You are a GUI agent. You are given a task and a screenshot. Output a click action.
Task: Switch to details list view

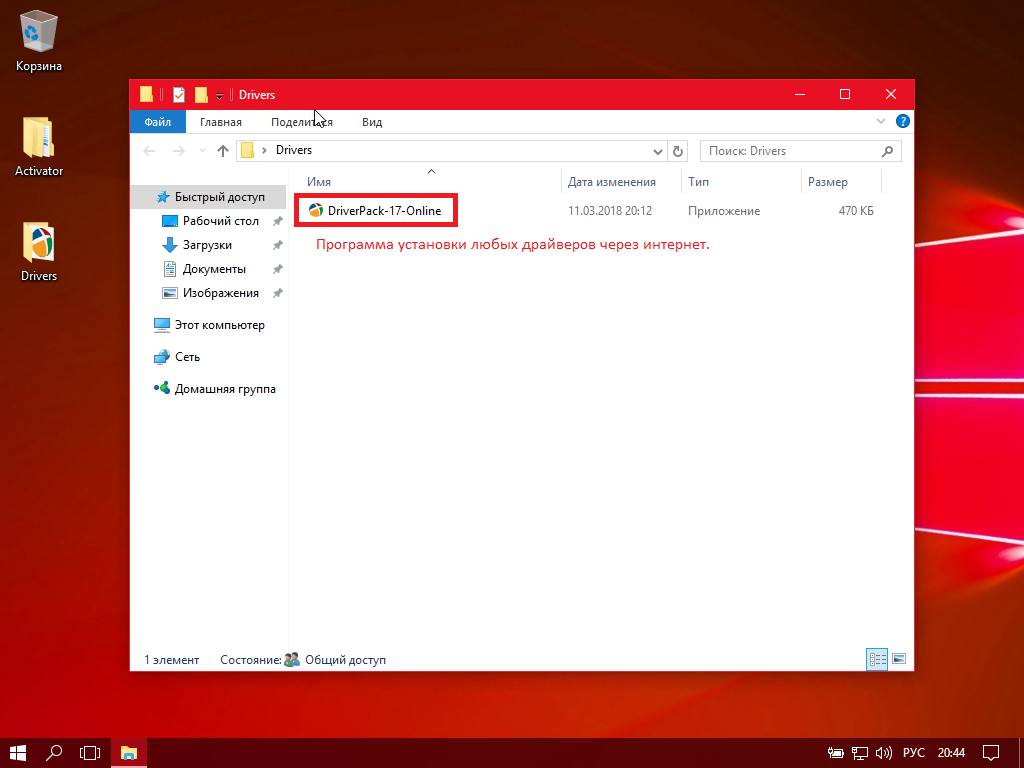(x=877, y=660)
